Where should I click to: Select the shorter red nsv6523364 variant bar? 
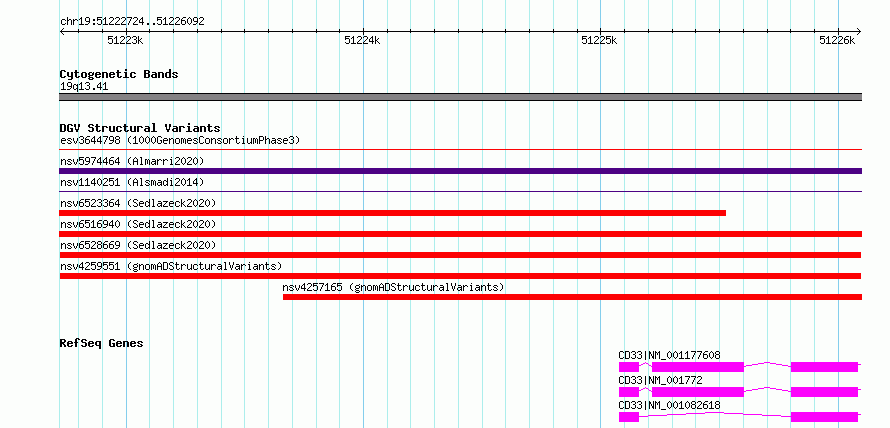(393, 213)
